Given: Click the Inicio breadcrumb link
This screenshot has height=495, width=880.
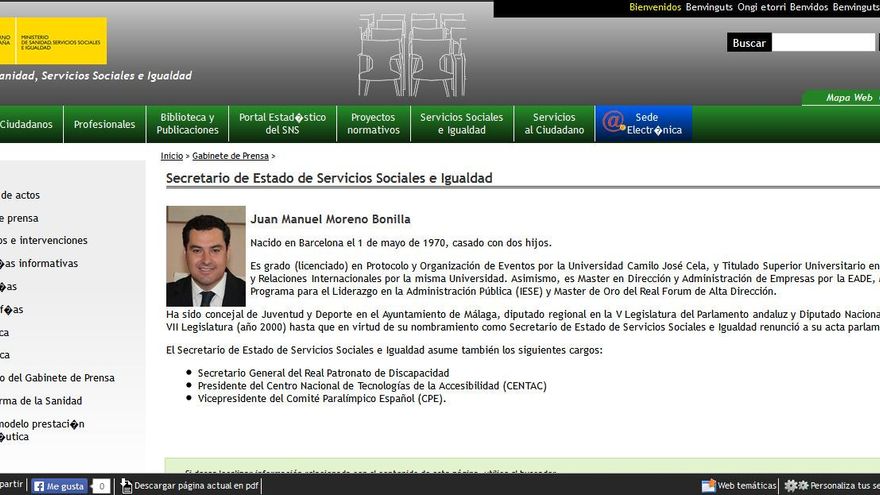Looking at the screenshot, I should (x=172, y=156).
